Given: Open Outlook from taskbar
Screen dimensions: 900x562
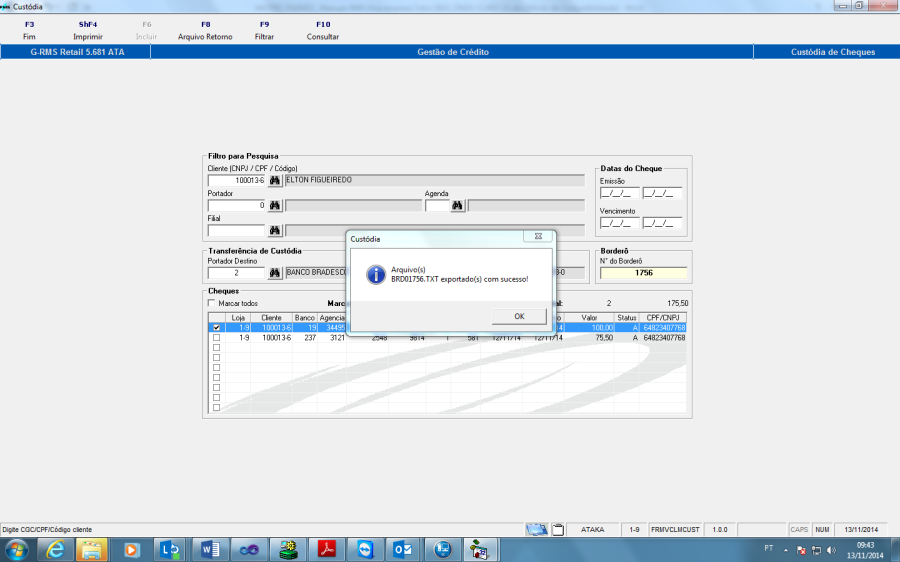Looking at the screenshot, I should click(x=404, y=550).
